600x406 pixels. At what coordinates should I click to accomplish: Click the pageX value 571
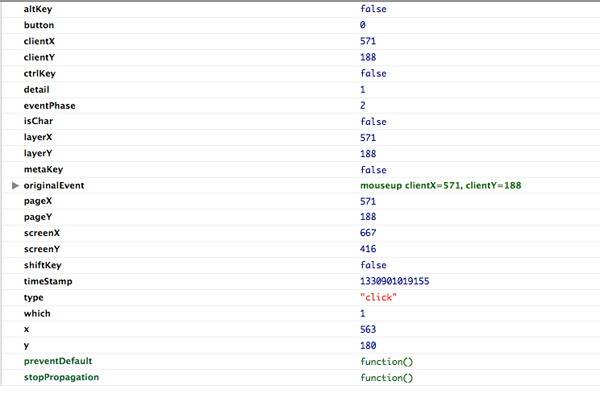[x=368, y=202]
